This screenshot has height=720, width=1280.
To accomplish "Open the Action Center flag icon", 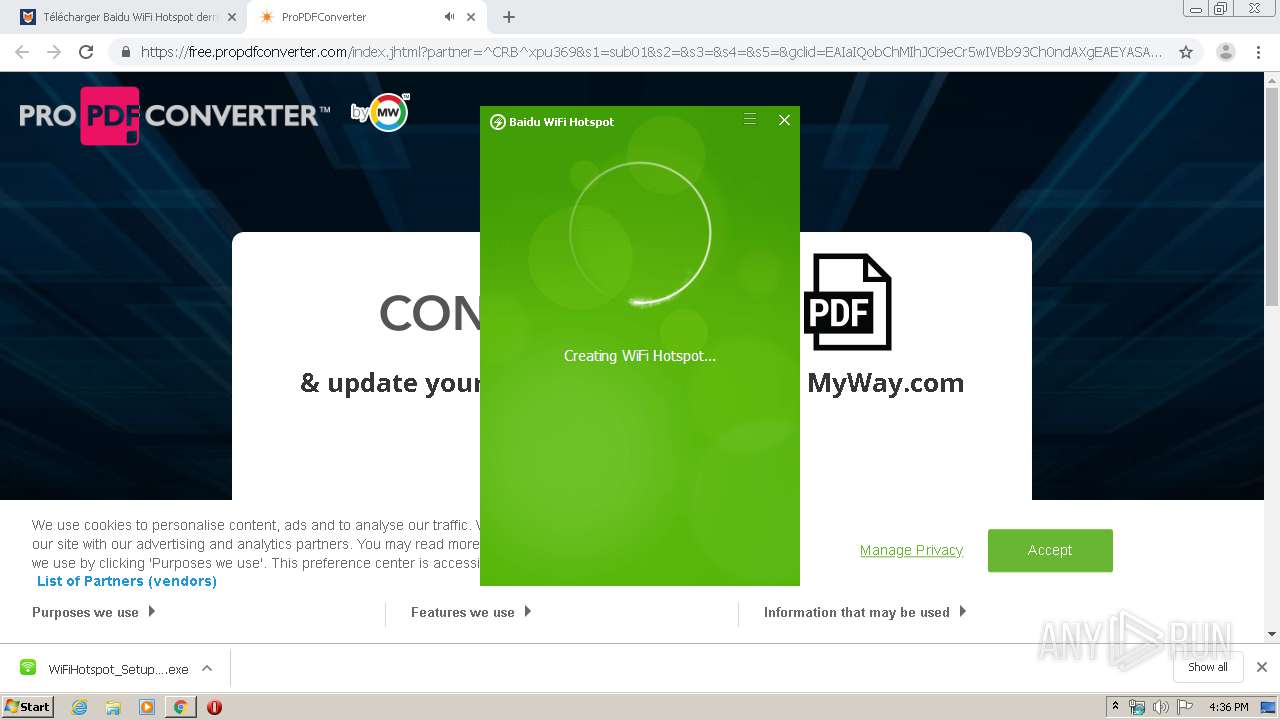I will 1184,707.
